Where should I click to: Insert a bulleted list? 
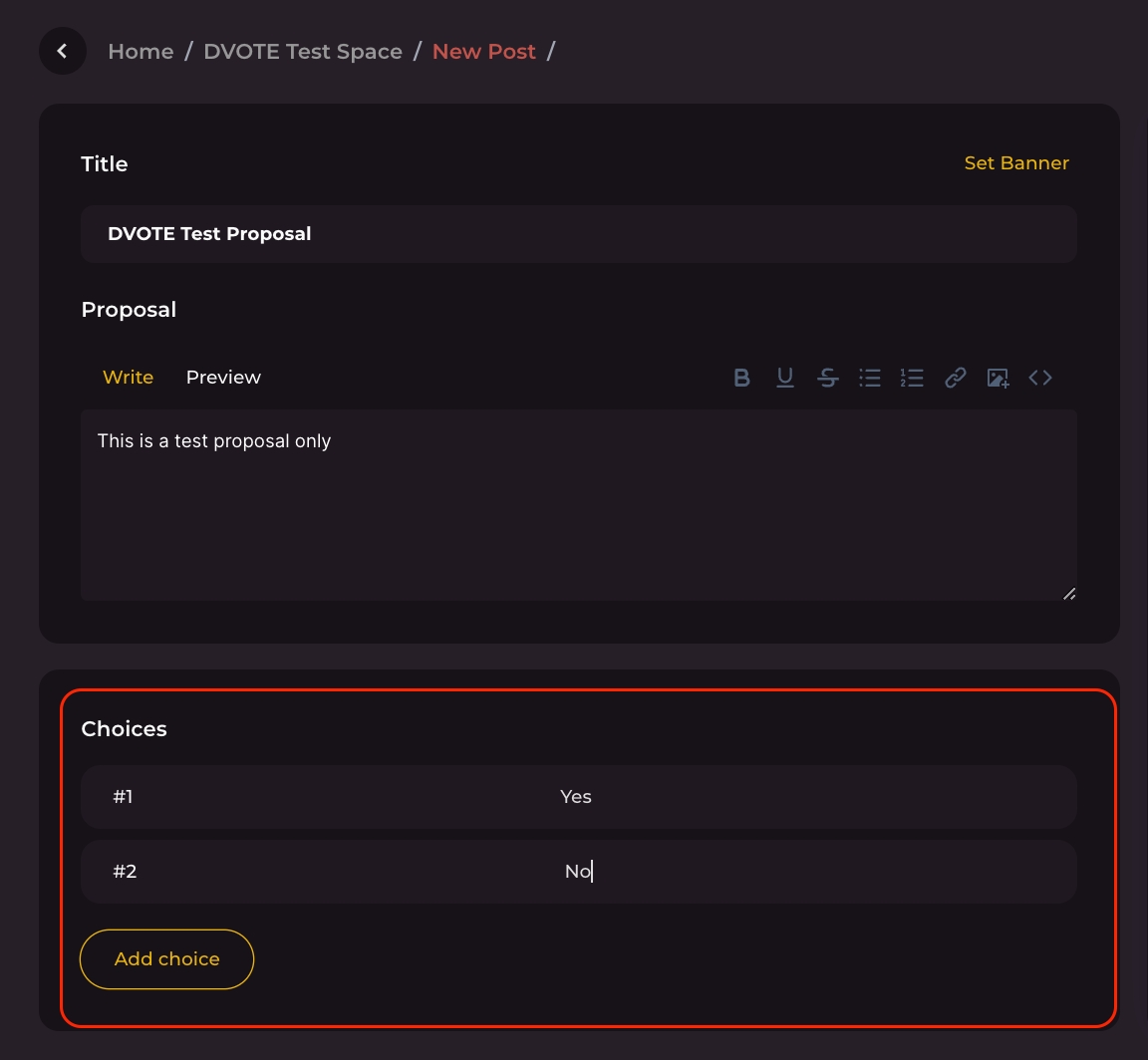pos(870,378)
